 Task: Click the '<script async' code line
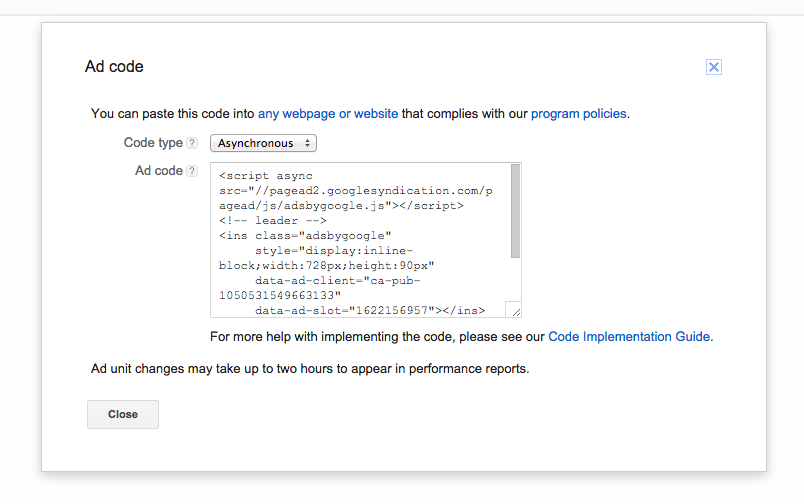[266, 176]
